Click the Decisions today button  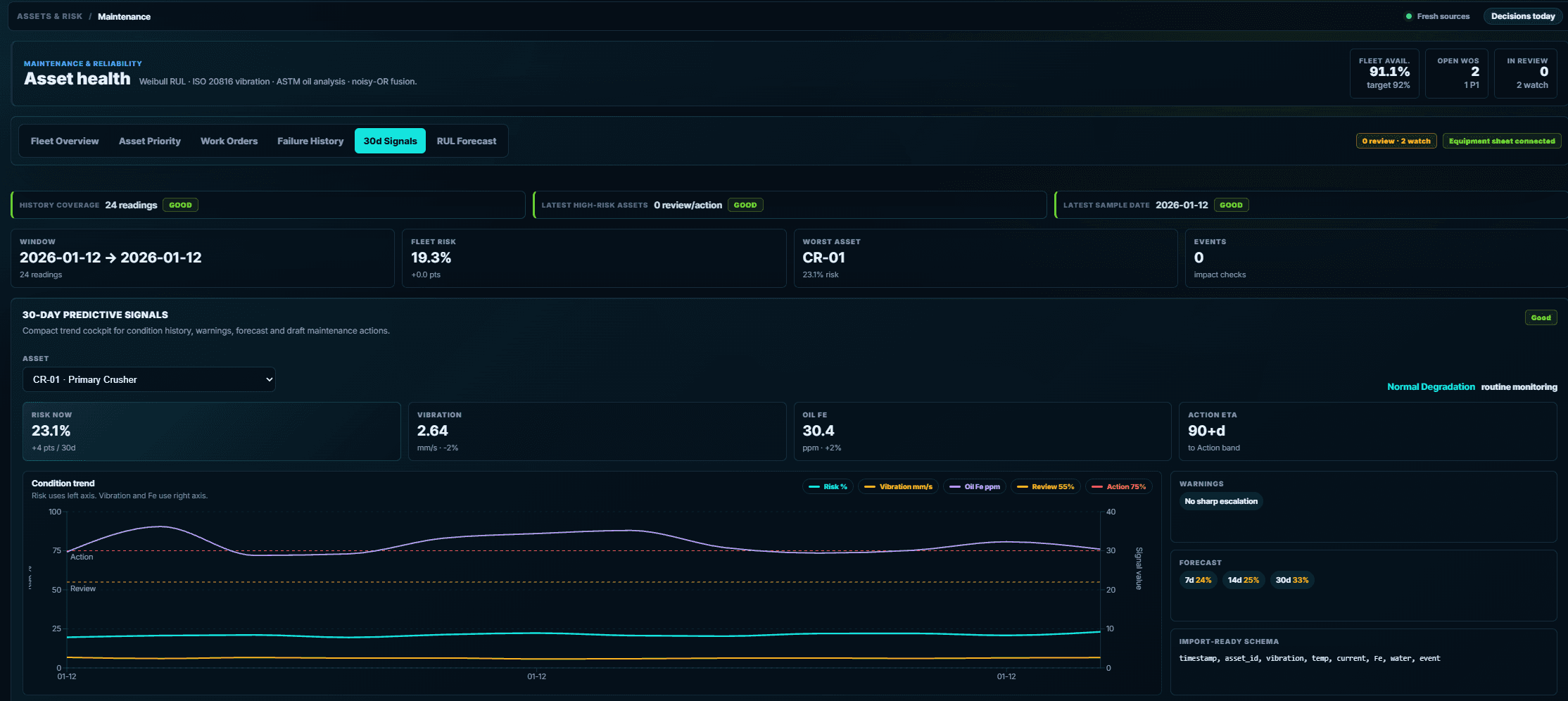pyautogui.click(x=1523, y=16)
